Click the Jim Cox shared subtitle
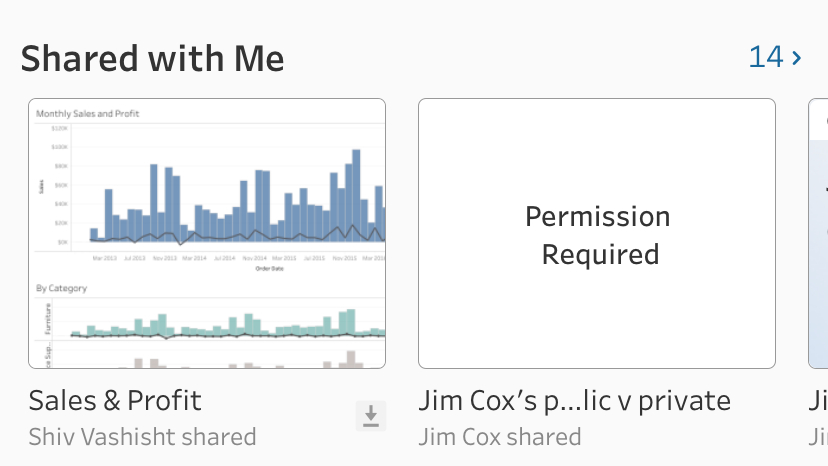Image resolution: width=828 pixels, height=466 pixels. (x=500, y=437)
